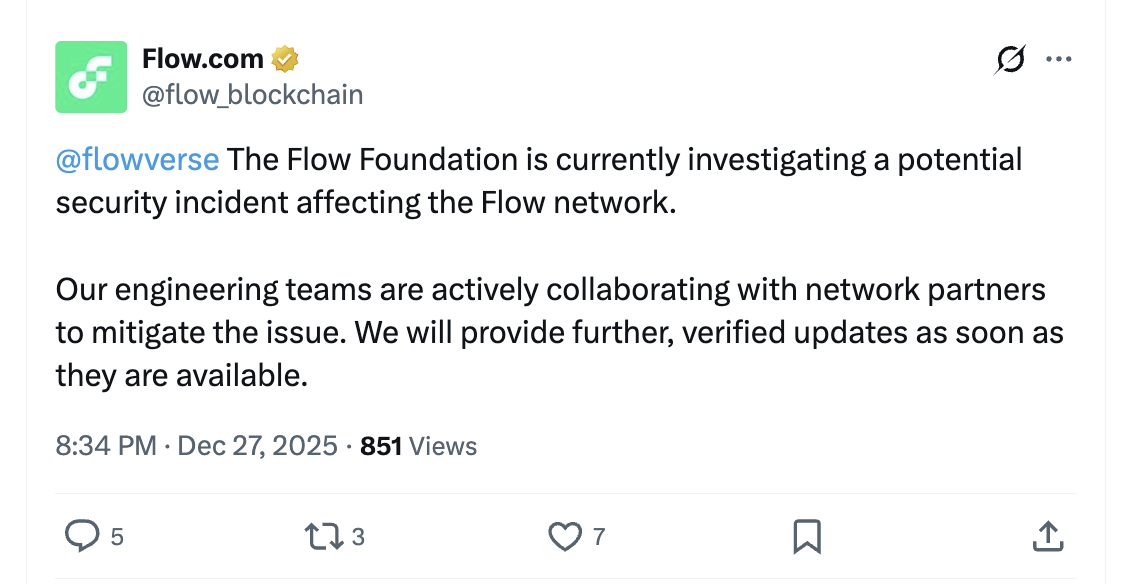1138x584 pixels.
Task: Open Grok analysis dropdown for this post
Action: [x=1009, y=60]
